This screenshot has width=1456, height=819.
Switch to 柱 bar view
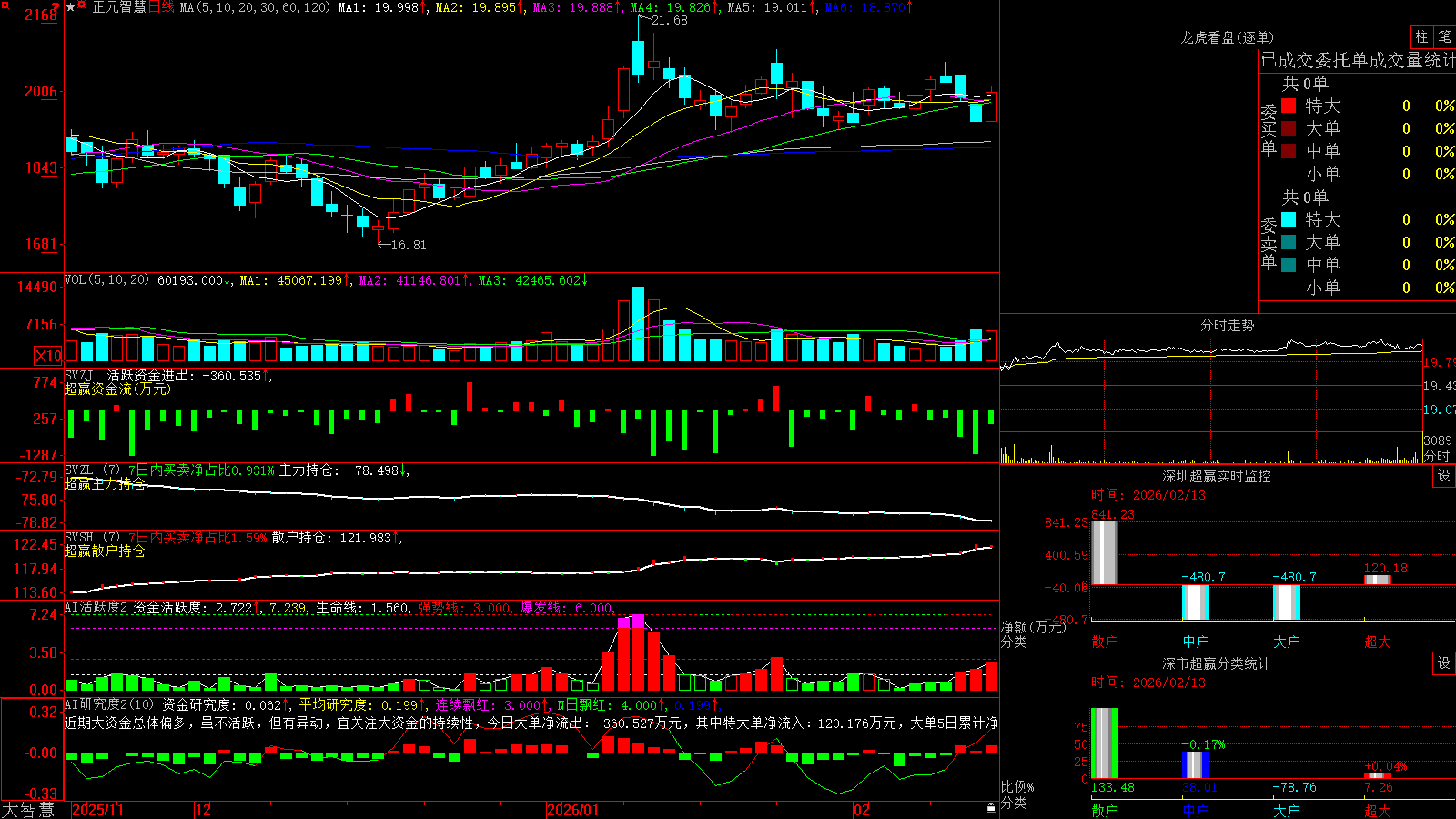(x=1421, y=36)
